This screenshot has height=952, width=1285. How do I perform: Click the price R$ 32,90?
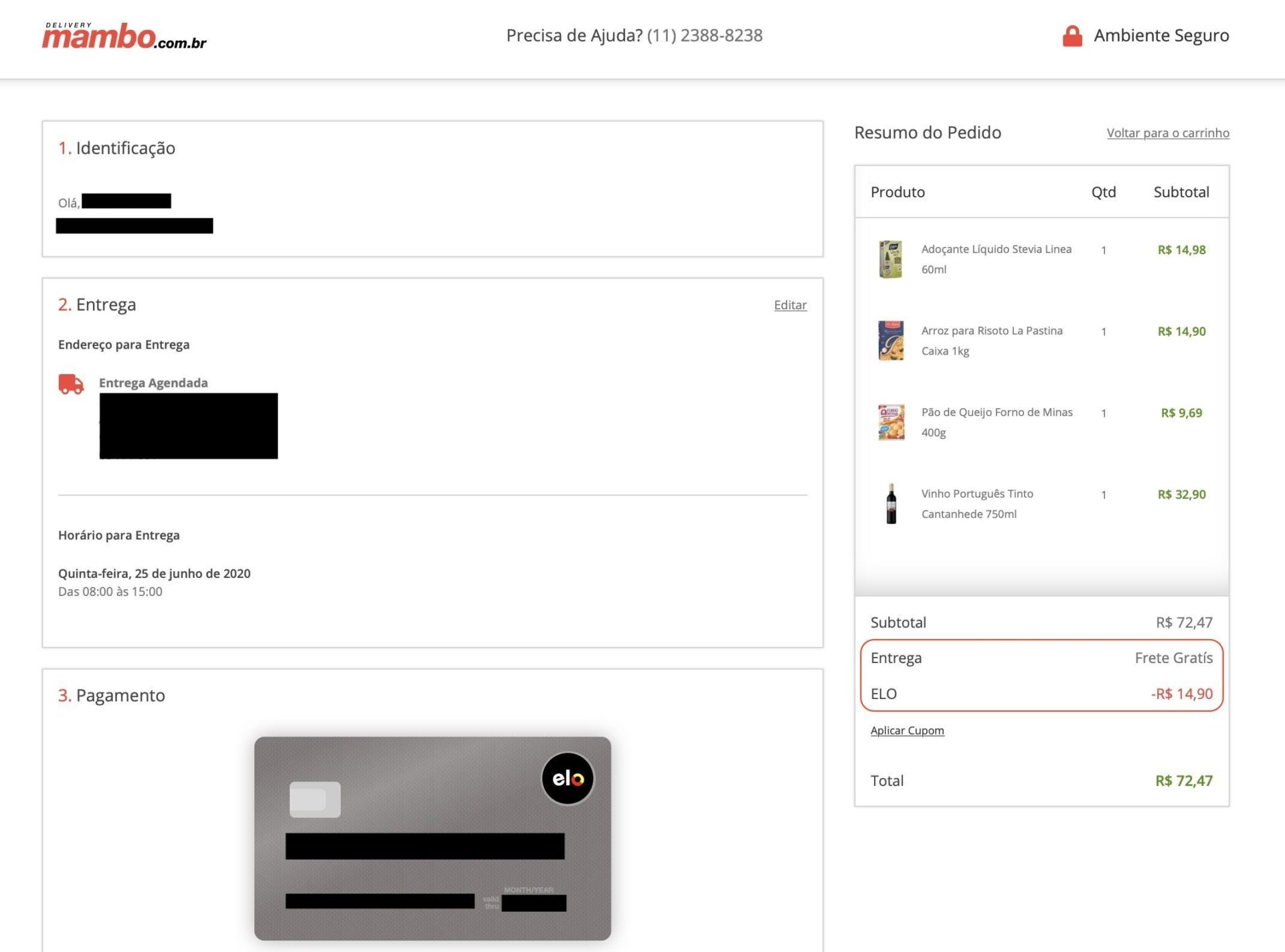tap(1181, 494)
